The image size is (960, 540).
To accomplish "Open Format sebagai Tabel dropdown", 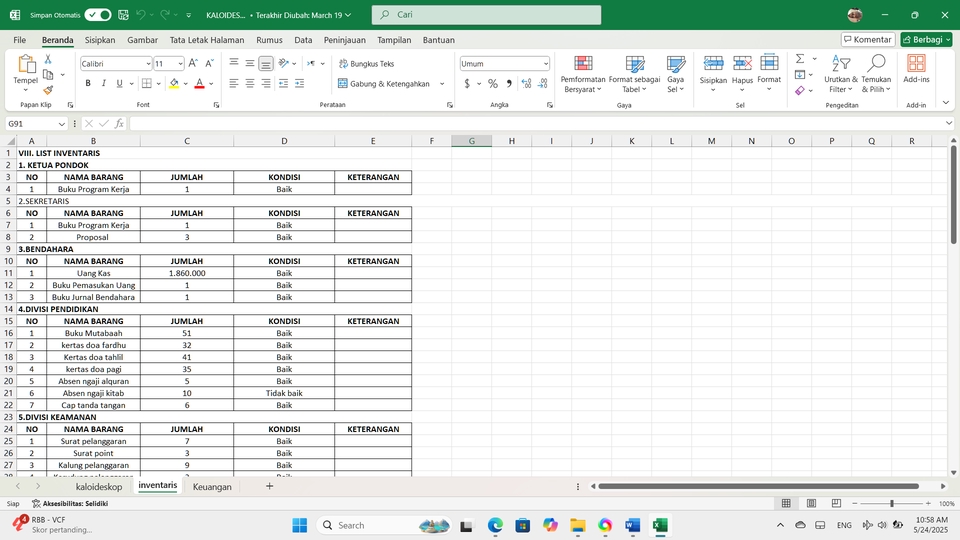I will [x=634, y=75].
